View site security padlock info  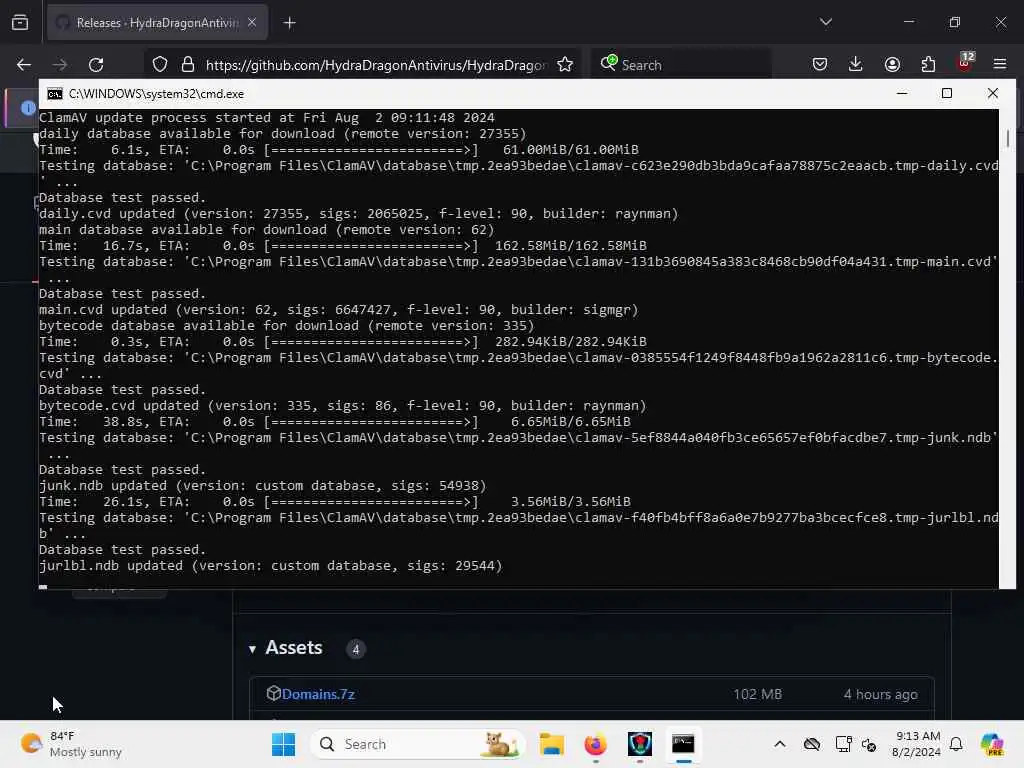pyautogui.click(x=188, y=65)
